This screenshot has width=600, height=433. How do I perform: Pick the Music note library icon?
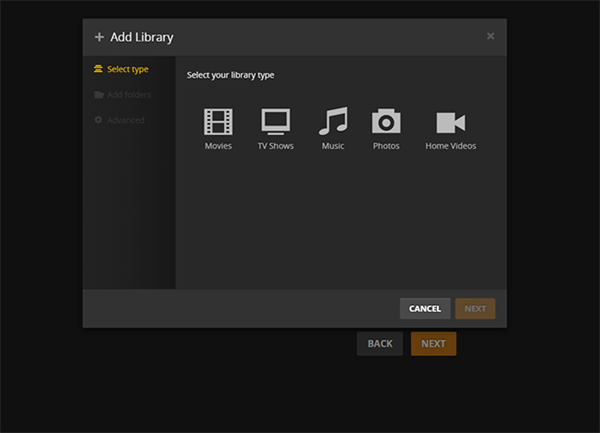coord(333,121)
